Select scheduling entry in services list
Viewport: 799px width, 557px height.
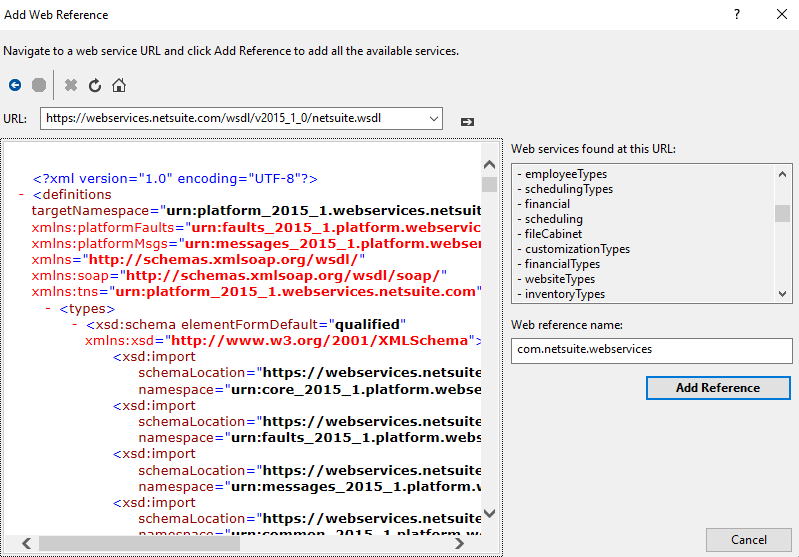pyautogui.click(x=553, y=219)
